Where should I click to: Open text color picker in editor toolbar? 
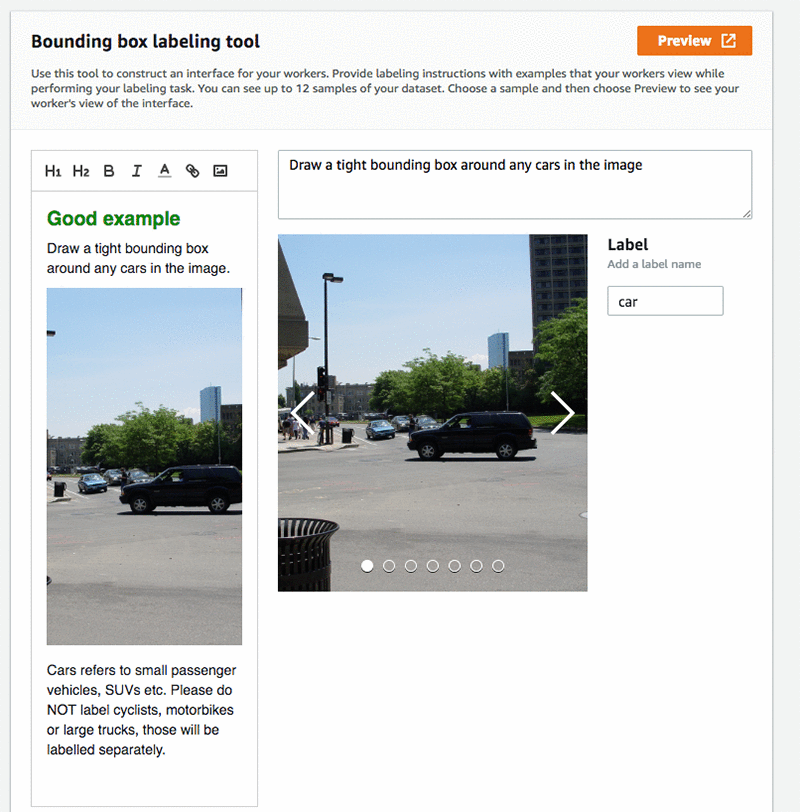pos(165,171)
